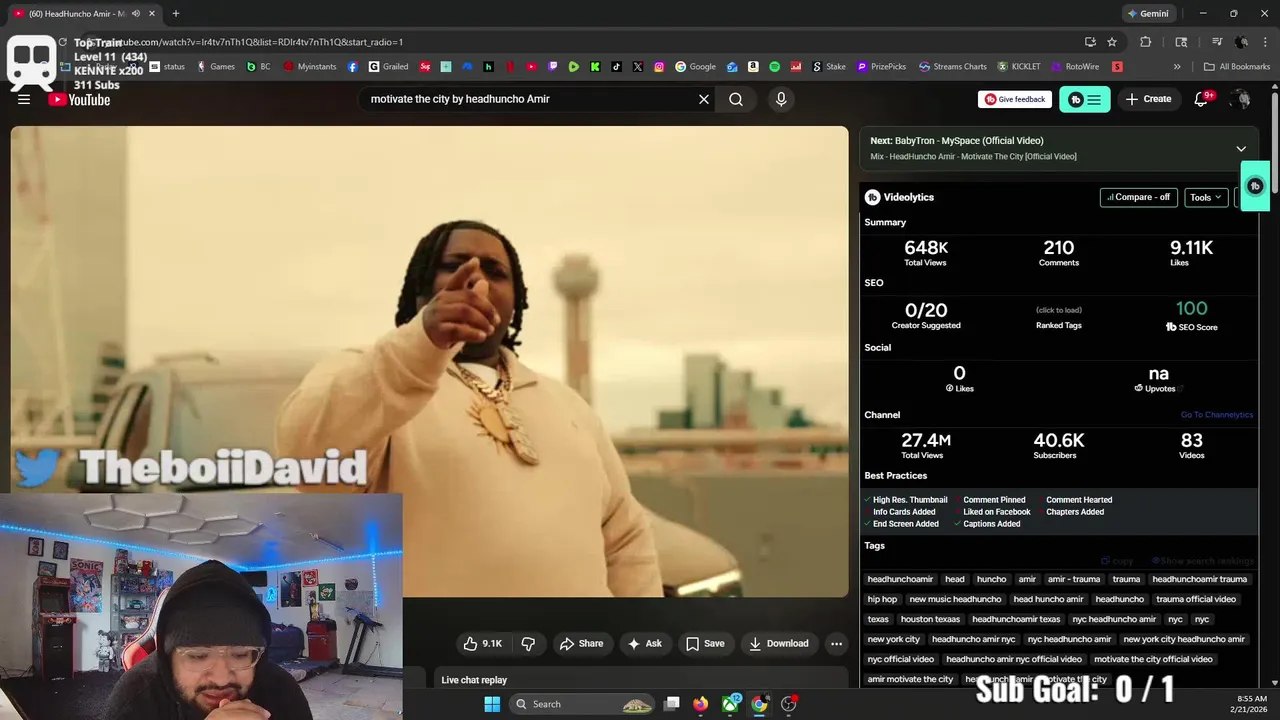Expand the Mix playlist panel chevron
Image resolution: width=1280 pixels, height=720 pixels.
coord(1241,149)
